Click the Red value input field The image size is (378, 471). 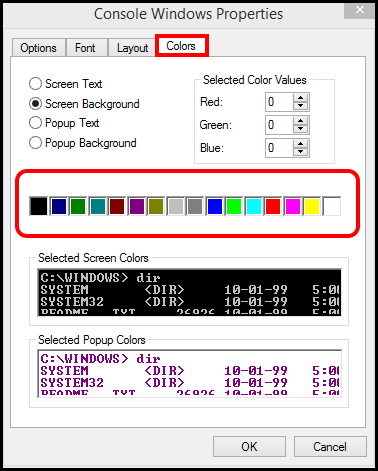coord(279,102)
